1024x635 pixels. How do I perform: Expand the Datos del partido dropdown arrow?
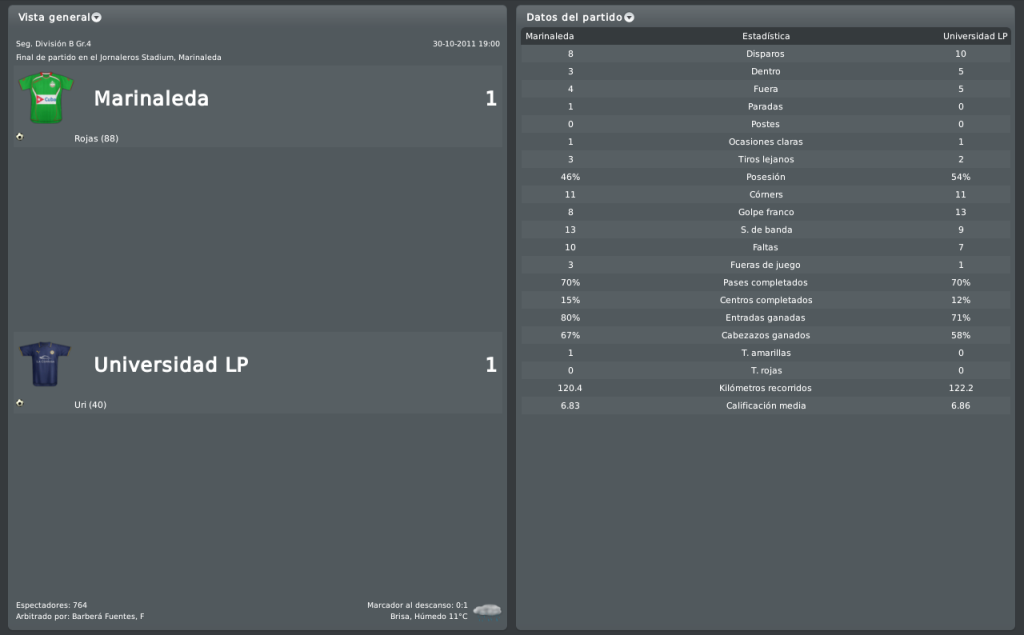pyautogui.click(x=629, y=18)
